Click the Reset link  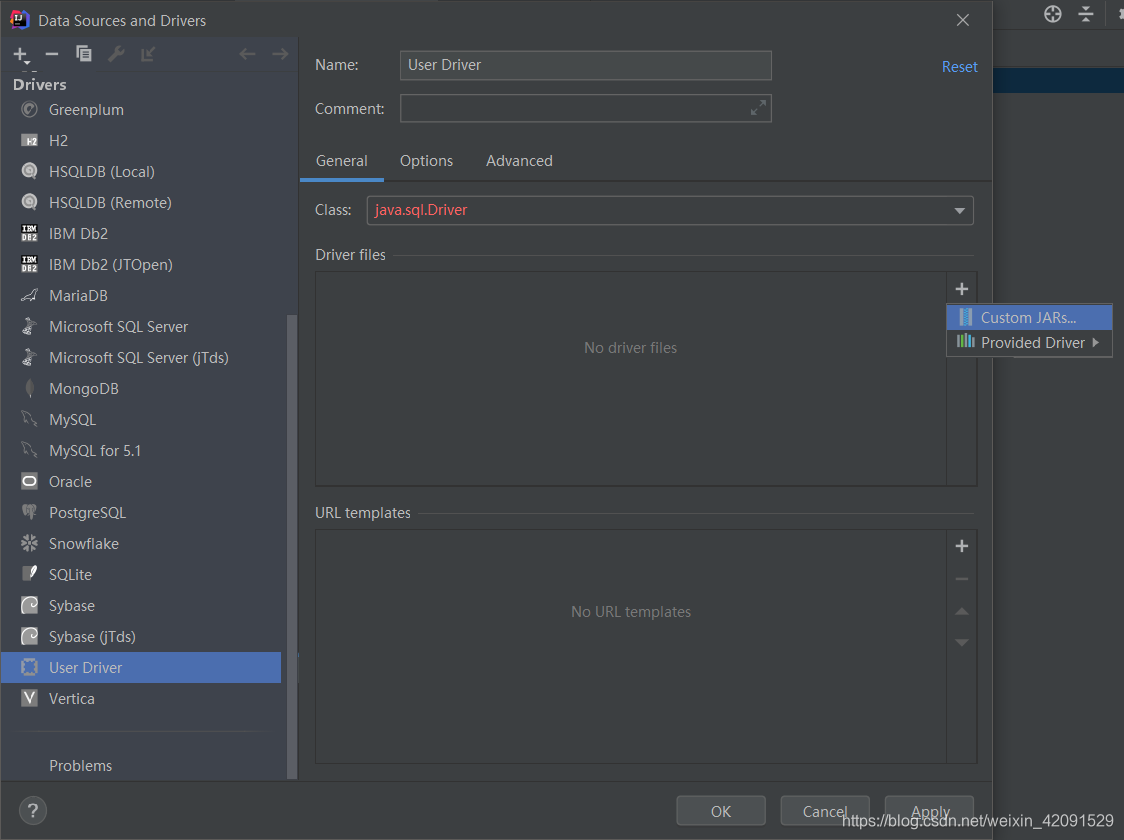click(959, 67)
